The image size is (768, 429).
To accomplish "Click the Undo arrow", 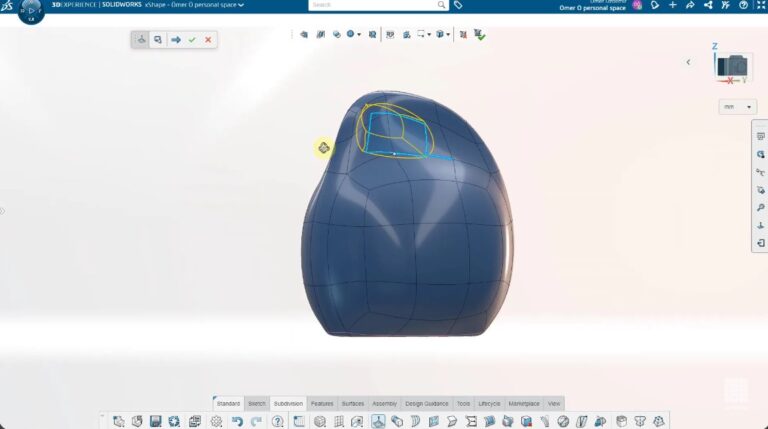I will 237,422.
